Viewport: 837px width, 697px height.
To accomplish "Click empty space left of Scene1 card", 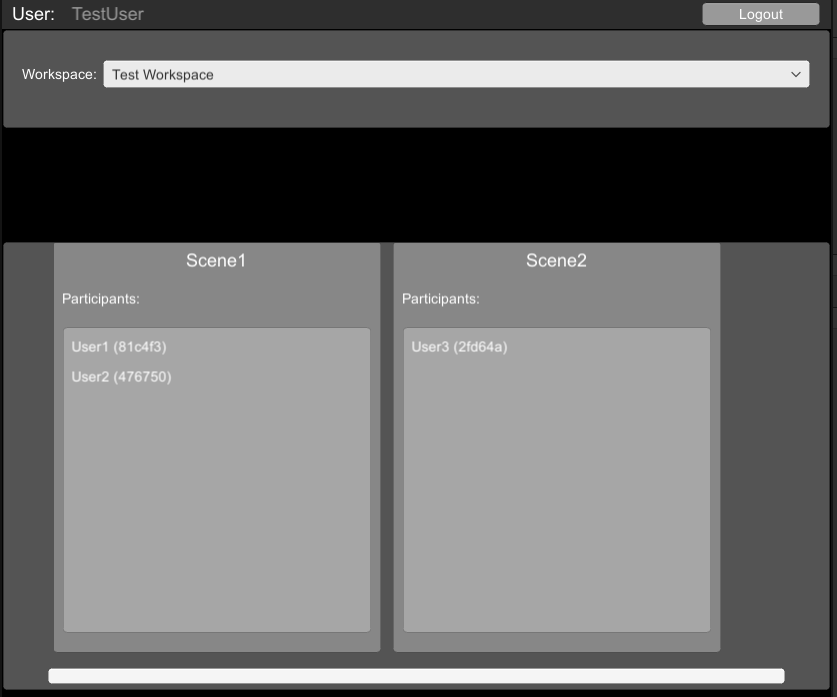I will pyautogui.click(x=28, y=450).
